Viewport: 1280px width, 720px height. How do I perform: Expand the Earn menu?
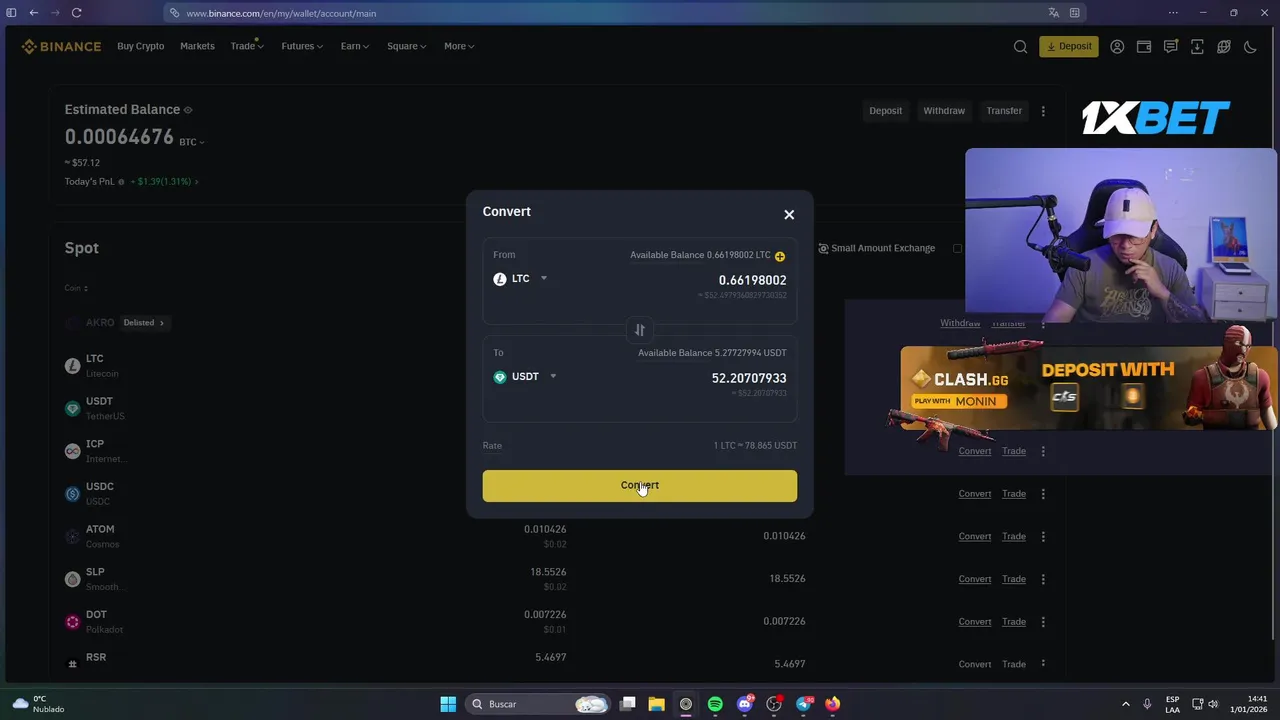tap(354, 46)
